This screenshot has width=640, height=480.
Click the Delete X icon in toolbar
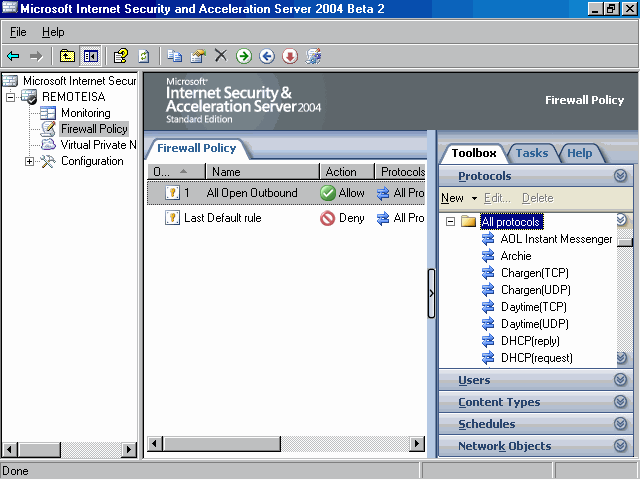coord(221,56)
